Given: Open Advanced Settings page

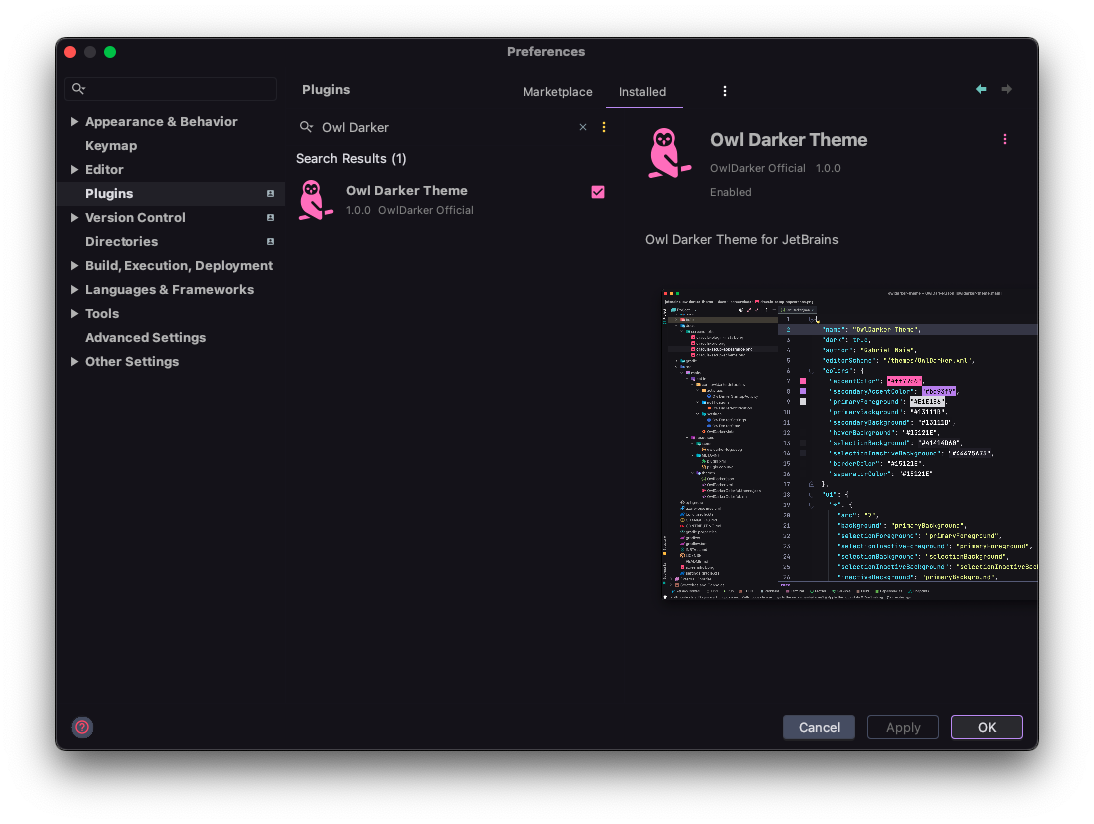Looking at the screenshot, I should (145, 338).
